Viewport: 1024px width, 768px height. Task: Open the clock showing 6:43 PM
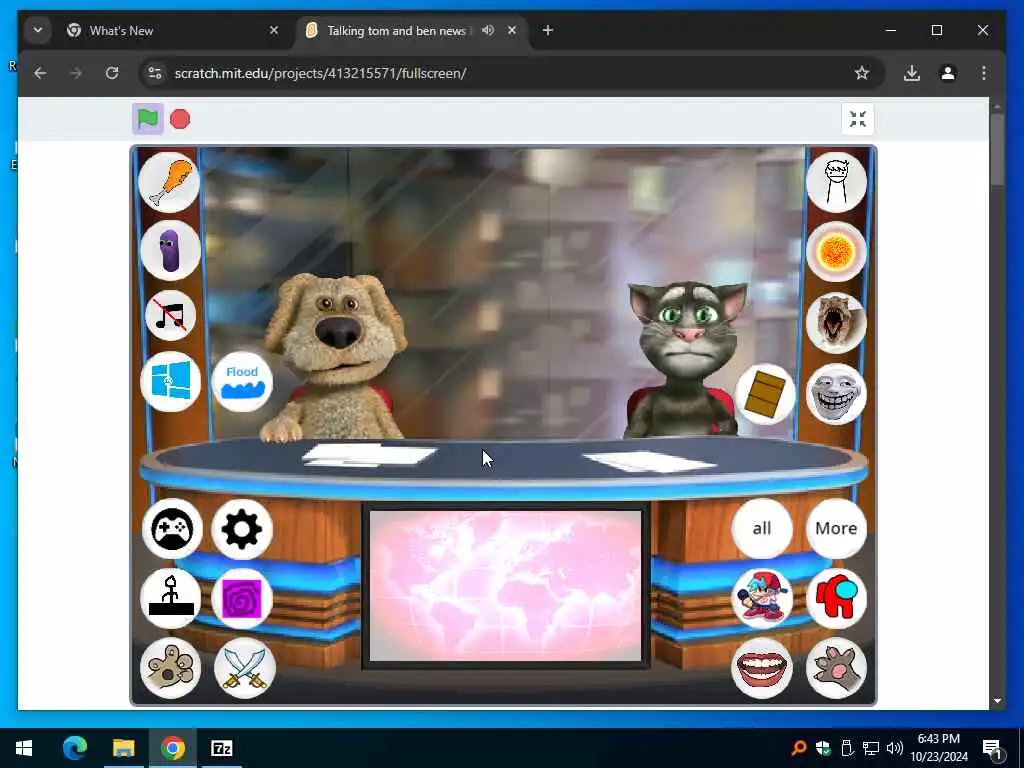tap(939, 748)
